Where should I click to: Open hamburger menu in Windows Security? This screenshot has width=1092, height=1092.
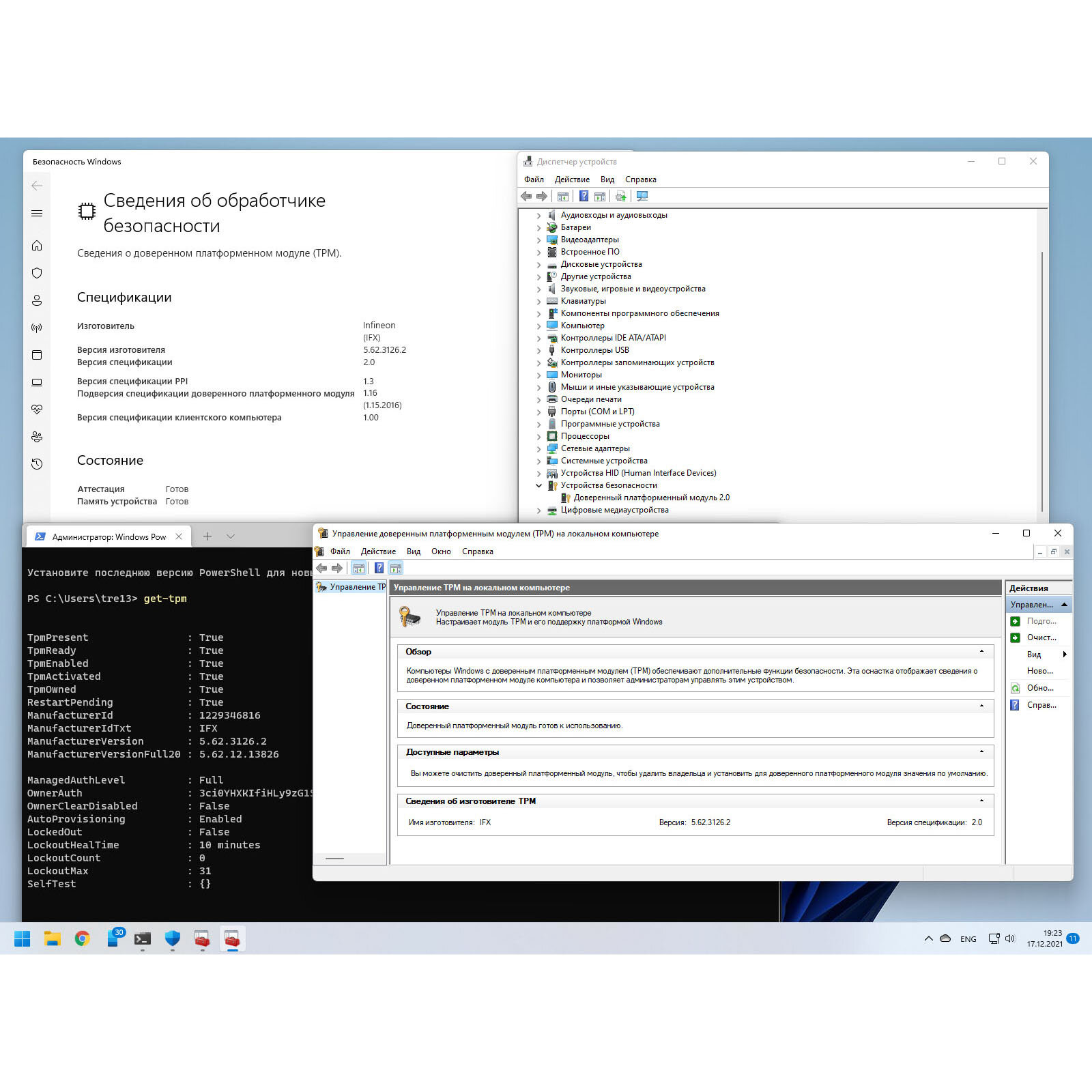[37, 214]
